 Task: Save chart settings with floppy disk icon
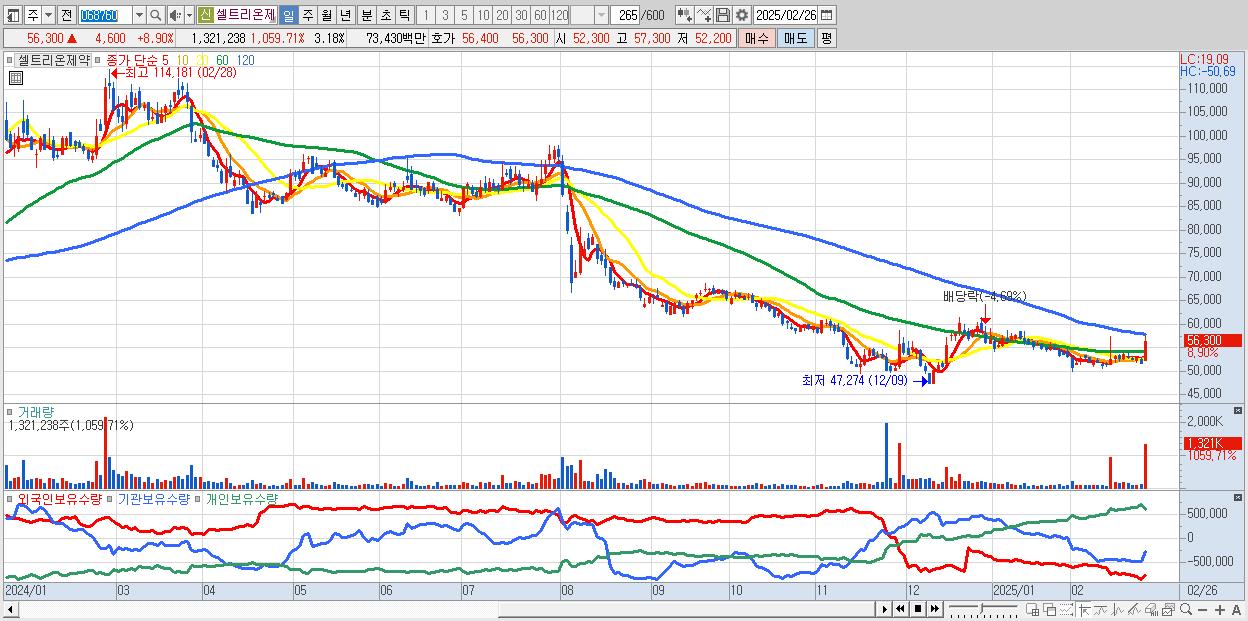click(723, 15)
